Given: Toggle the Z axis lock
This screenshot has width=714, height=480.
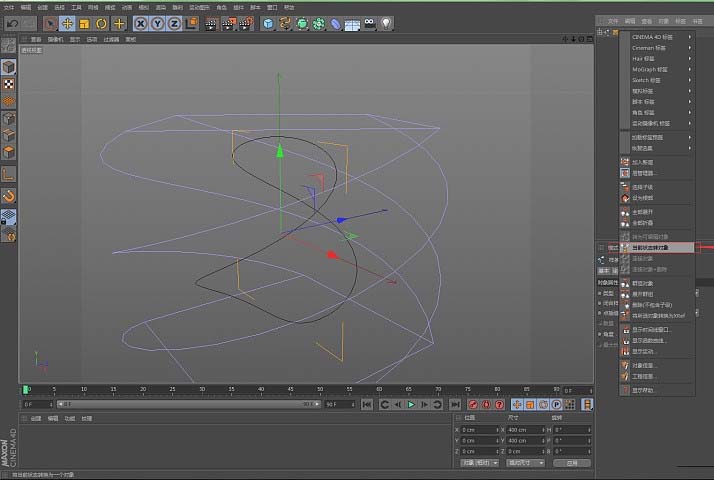Looking at the screenshot, I should 174,22.
